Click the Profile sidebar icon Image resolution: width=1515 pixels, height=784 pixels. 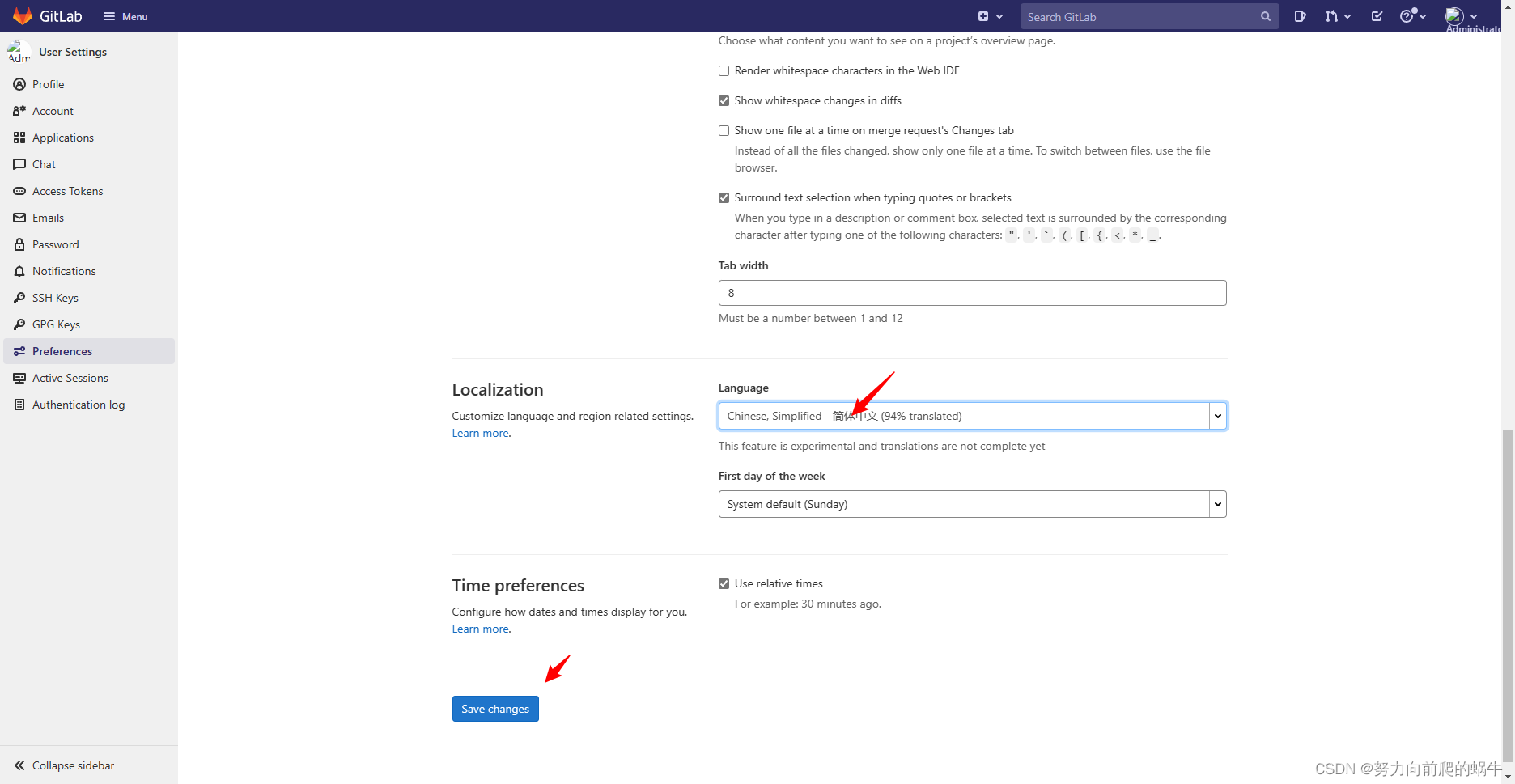19,84
